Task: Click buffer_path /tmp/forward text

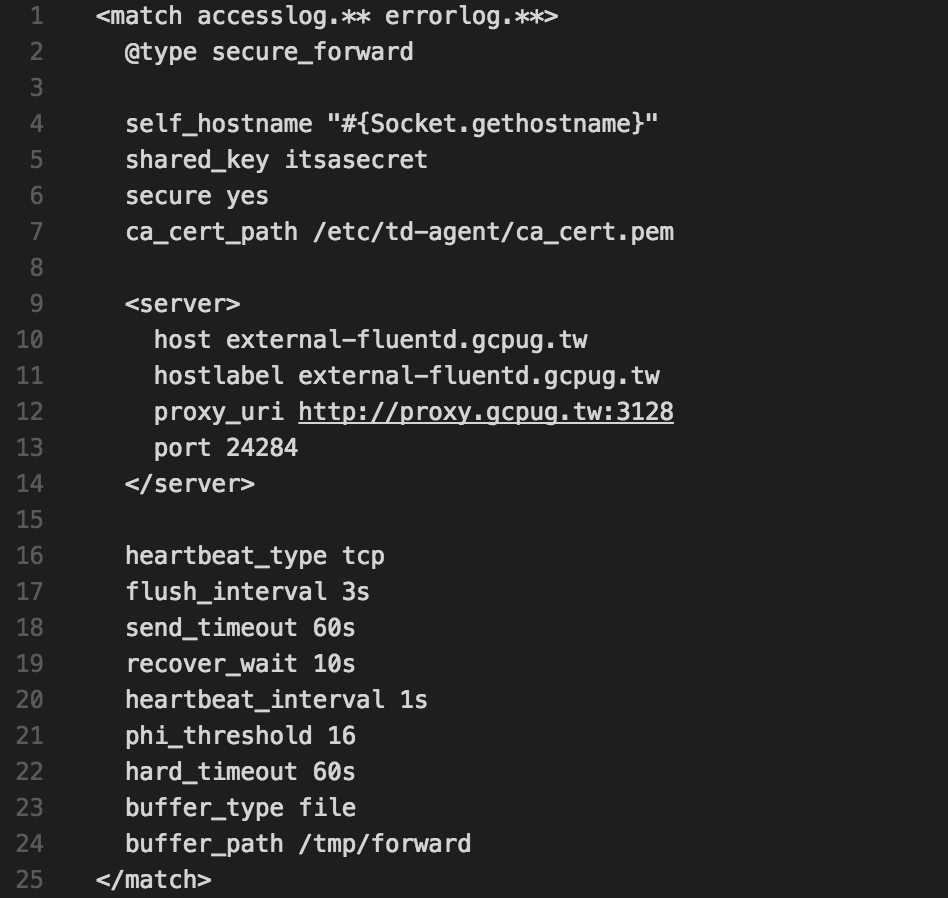Action: point(298,844)
